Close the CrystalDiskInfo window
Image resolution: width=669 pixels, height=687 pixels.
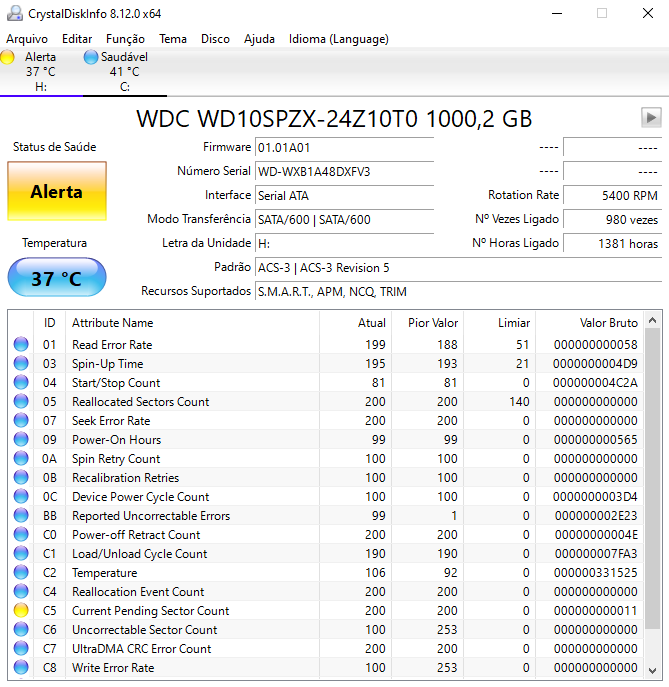648,13
